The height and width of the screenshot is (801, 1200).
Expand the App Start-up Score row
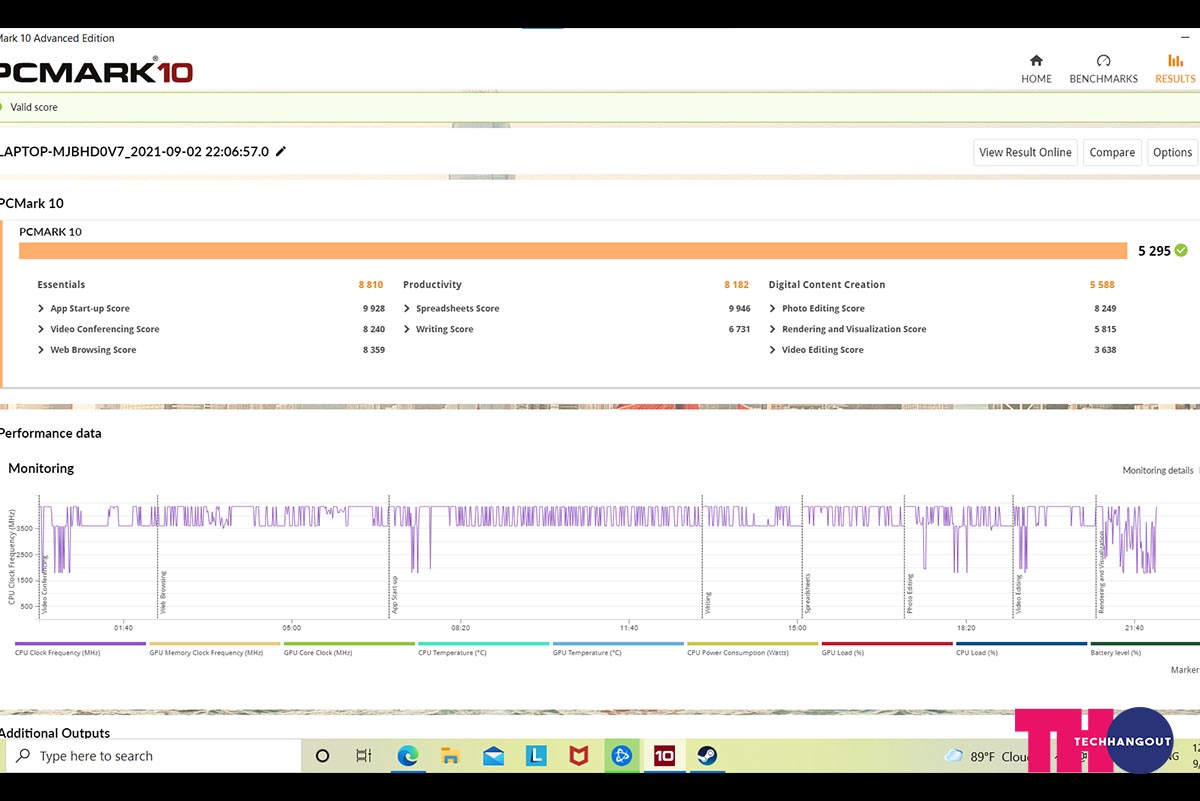click(41, 309)
